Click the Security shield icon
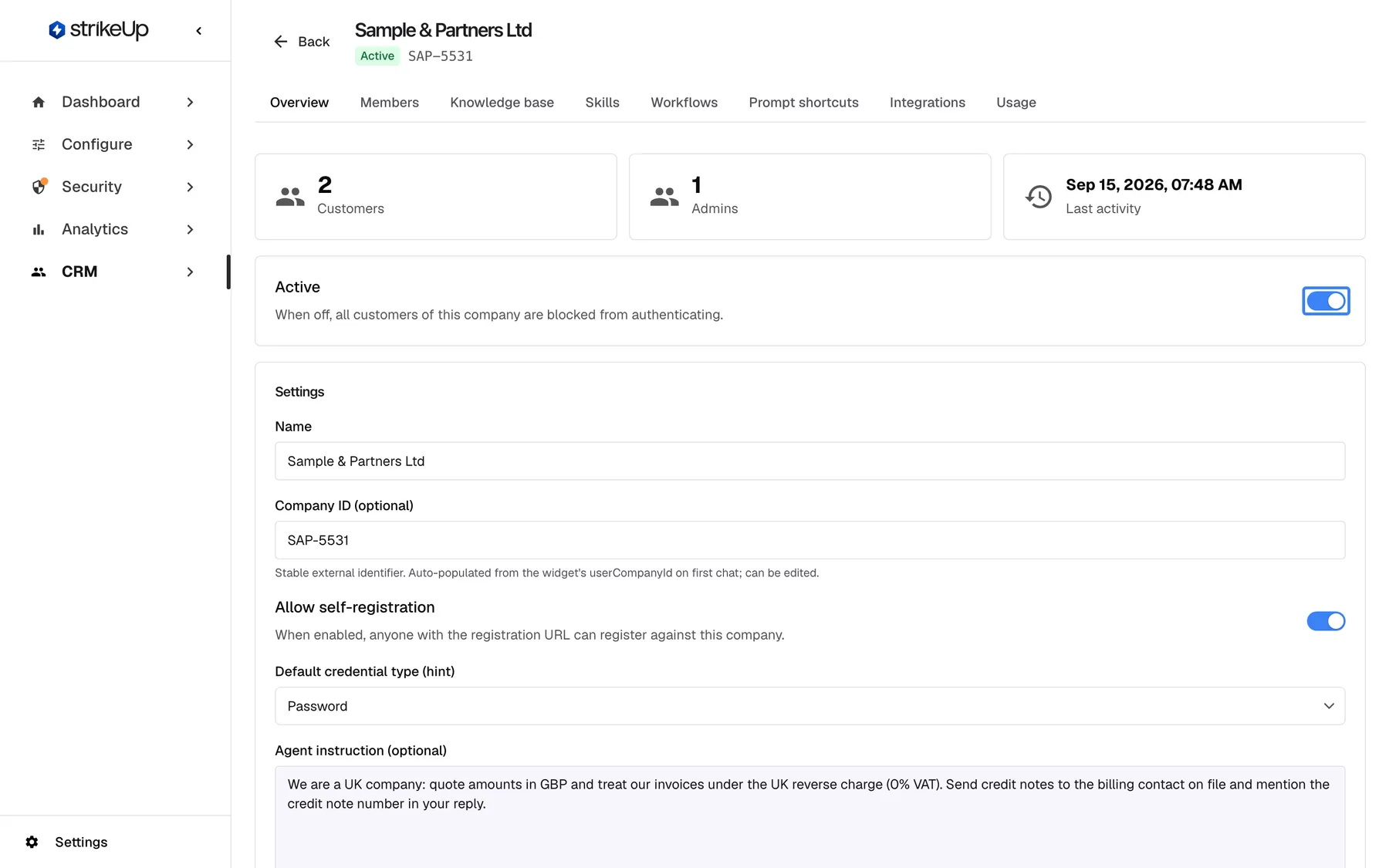 (39, 187)
